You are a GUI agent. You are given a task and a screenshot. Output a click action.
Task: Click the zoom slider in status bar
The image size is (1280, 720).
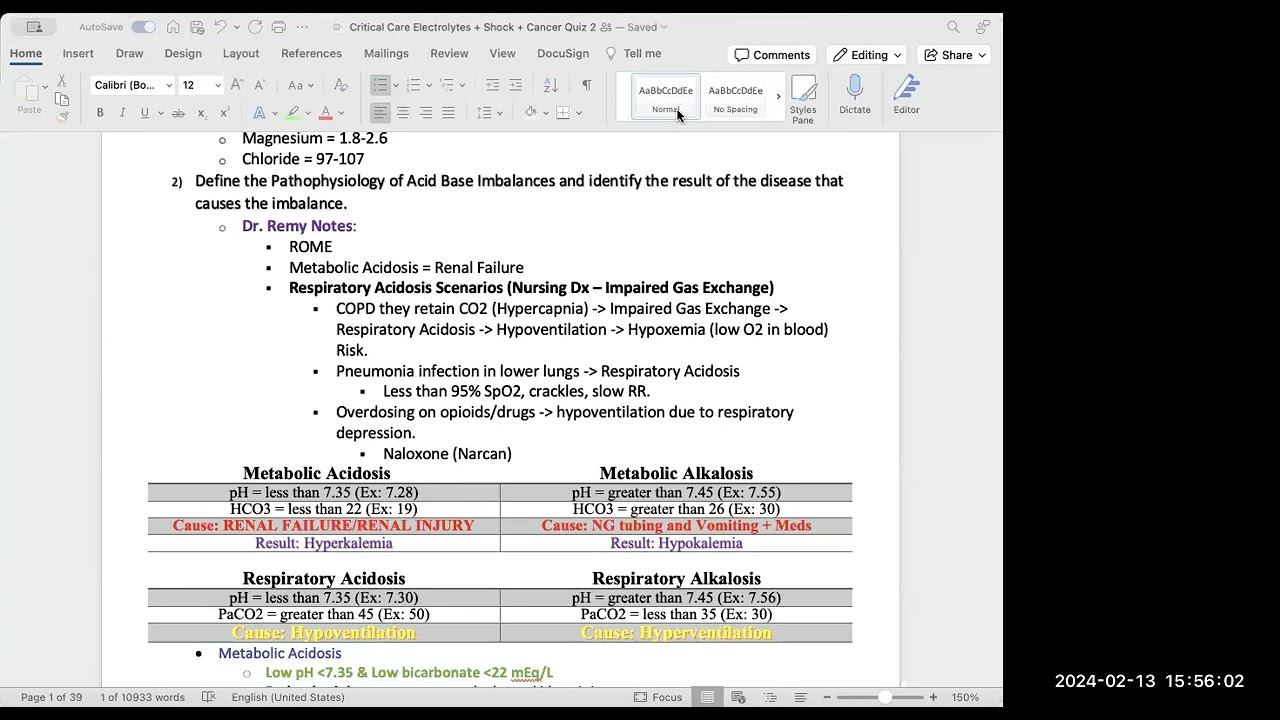click(x=885, y=697)
